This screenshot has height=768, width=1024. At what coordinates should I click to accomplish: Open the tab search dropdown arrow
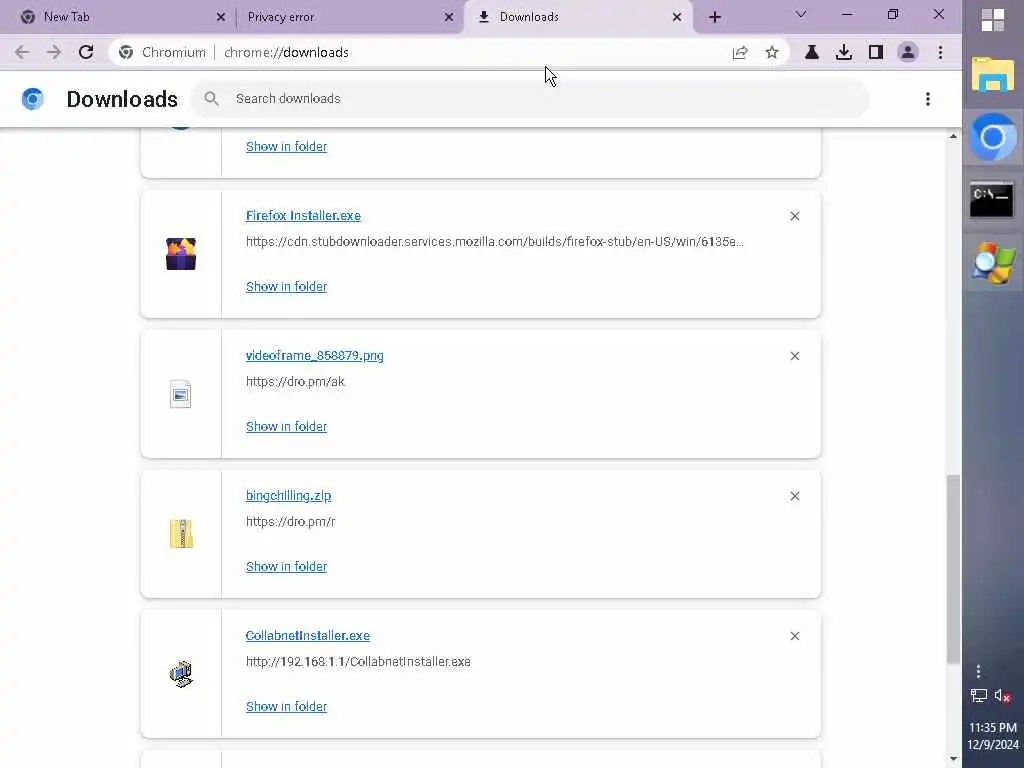tap(801, 14)
